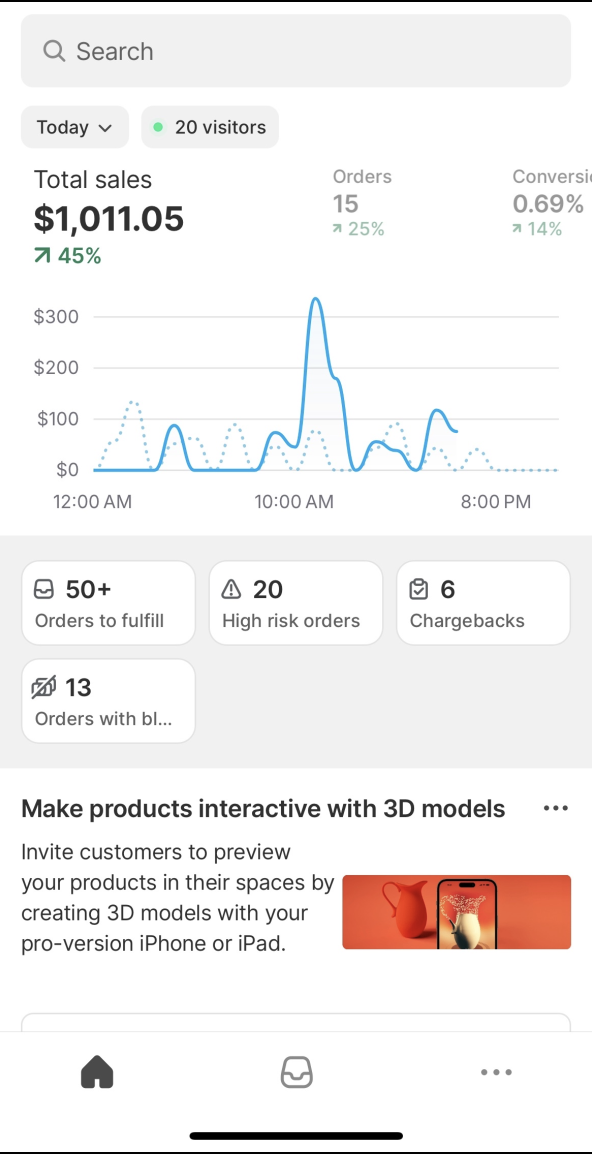
Task: Tap the chargebacks clipboard icon
Action: click(x=418, y=589)
